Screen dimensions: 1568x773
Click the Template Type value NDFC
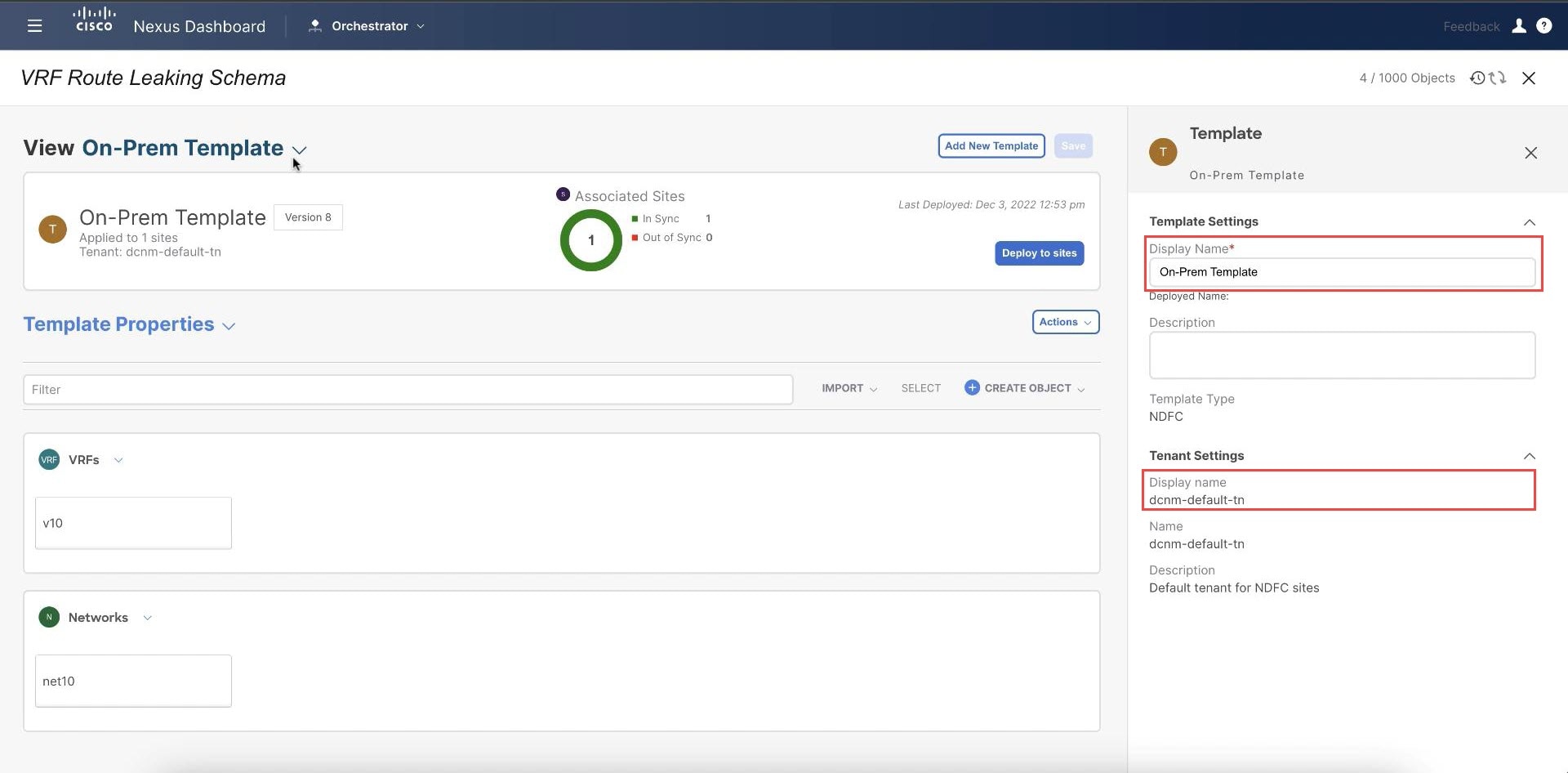(x=1165, y=417)
